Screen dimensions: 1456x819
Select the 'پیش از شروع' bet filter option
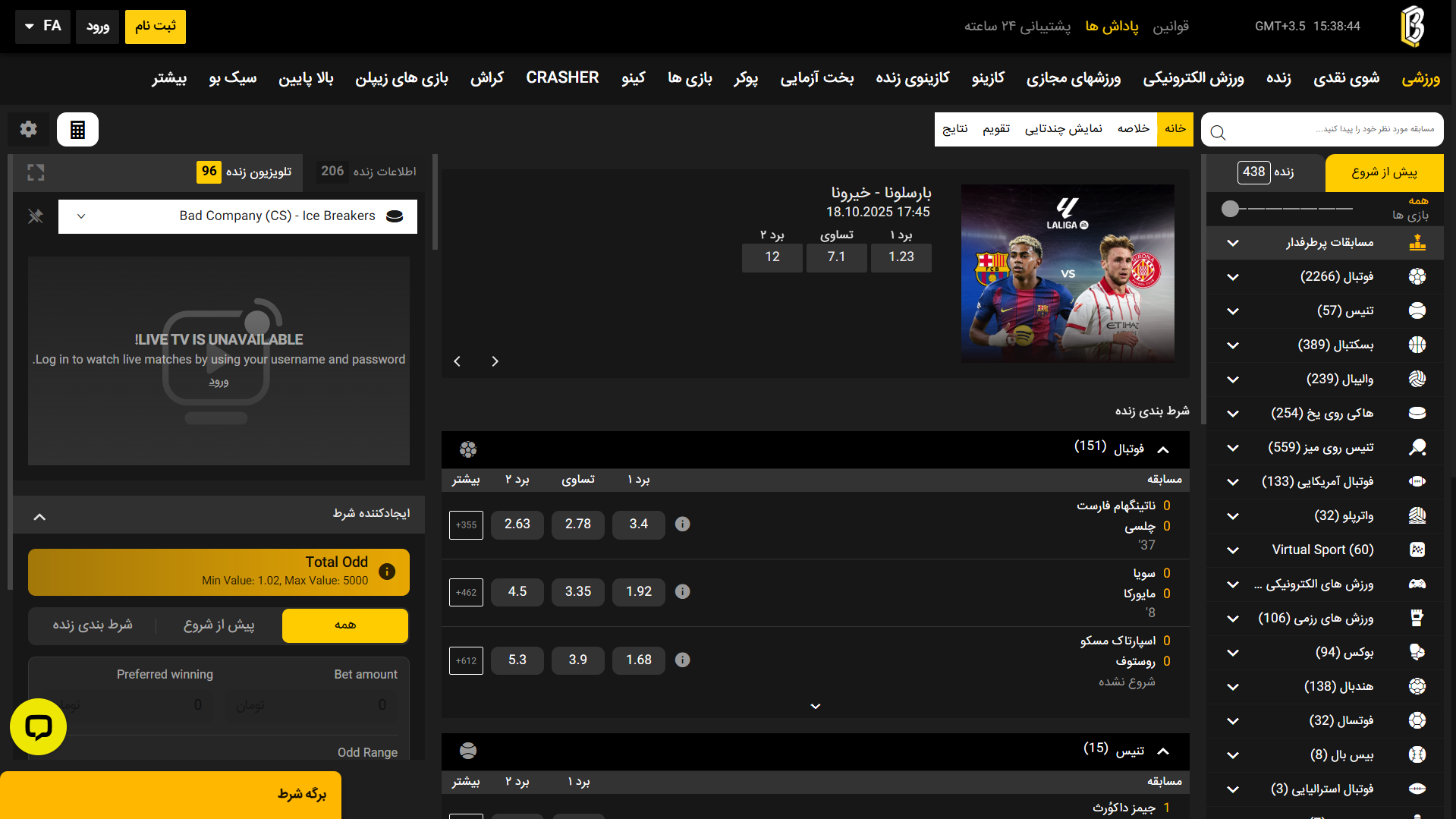click(x=219, y=625)
